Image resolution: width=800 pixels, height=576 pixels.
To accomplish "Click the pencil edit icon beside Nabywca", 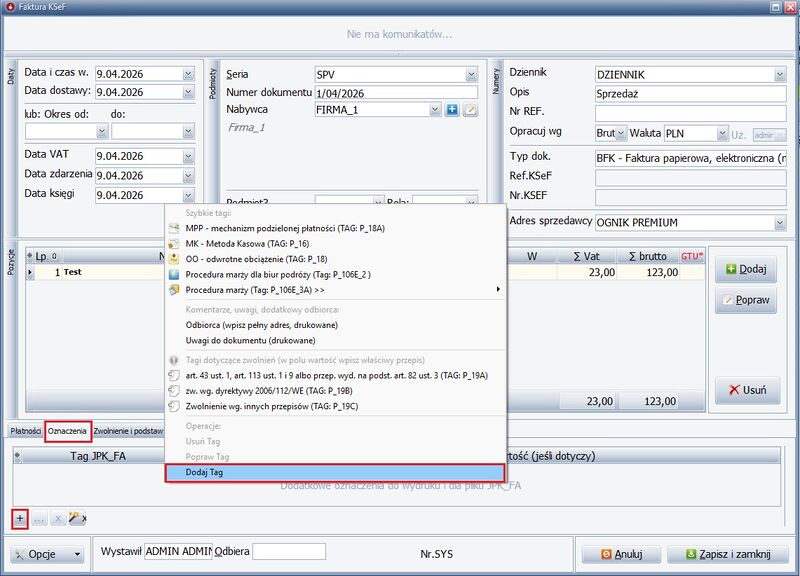I will click(x=470, y=109).
